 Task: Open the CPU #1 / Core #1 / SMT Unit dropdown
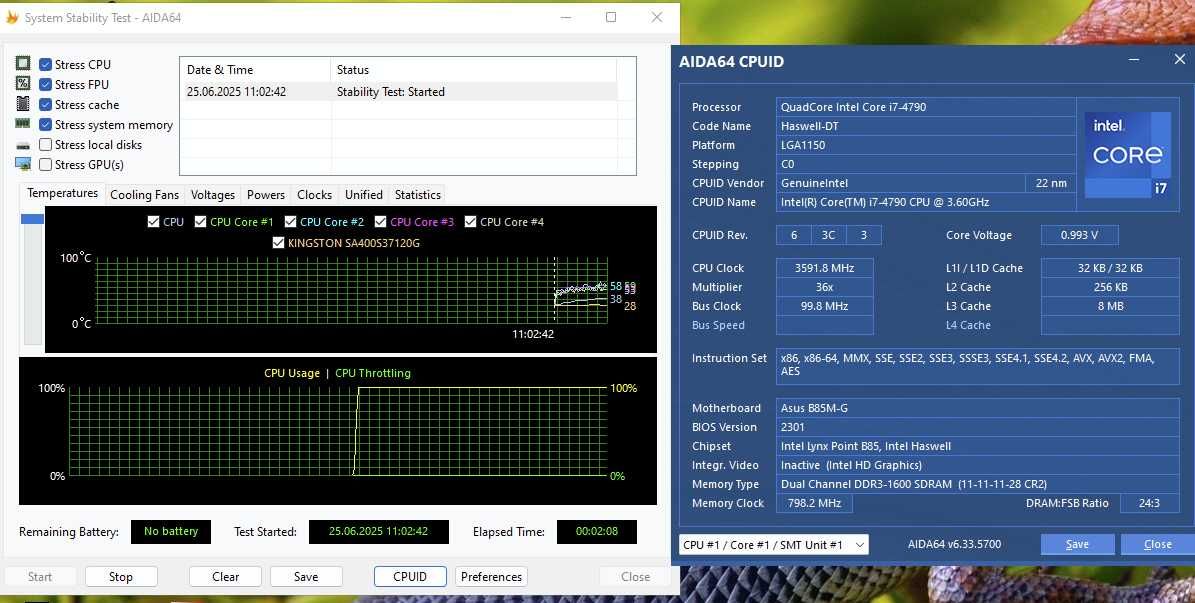pyautogui.click(x=774, y=544)
